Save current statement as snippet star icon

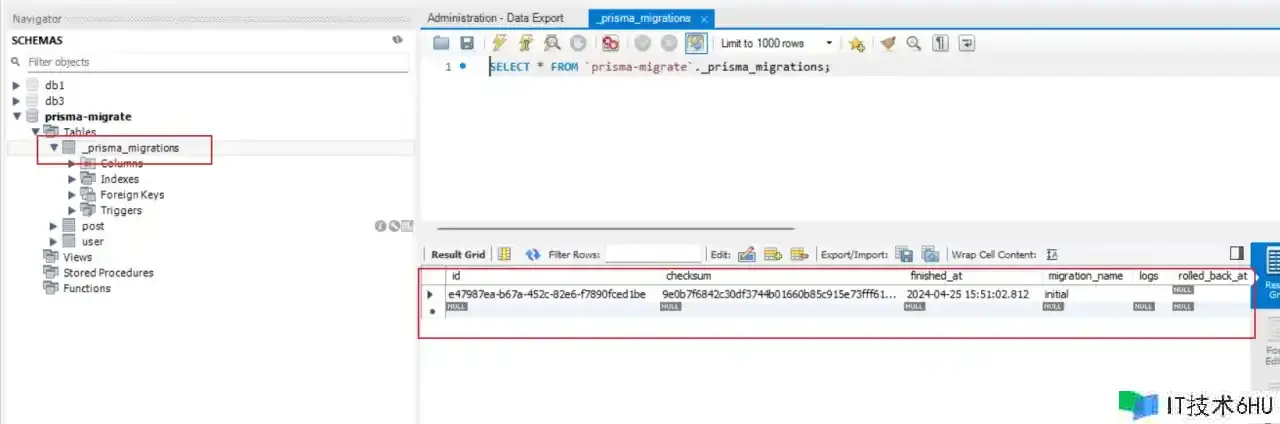tap(857, 43)
